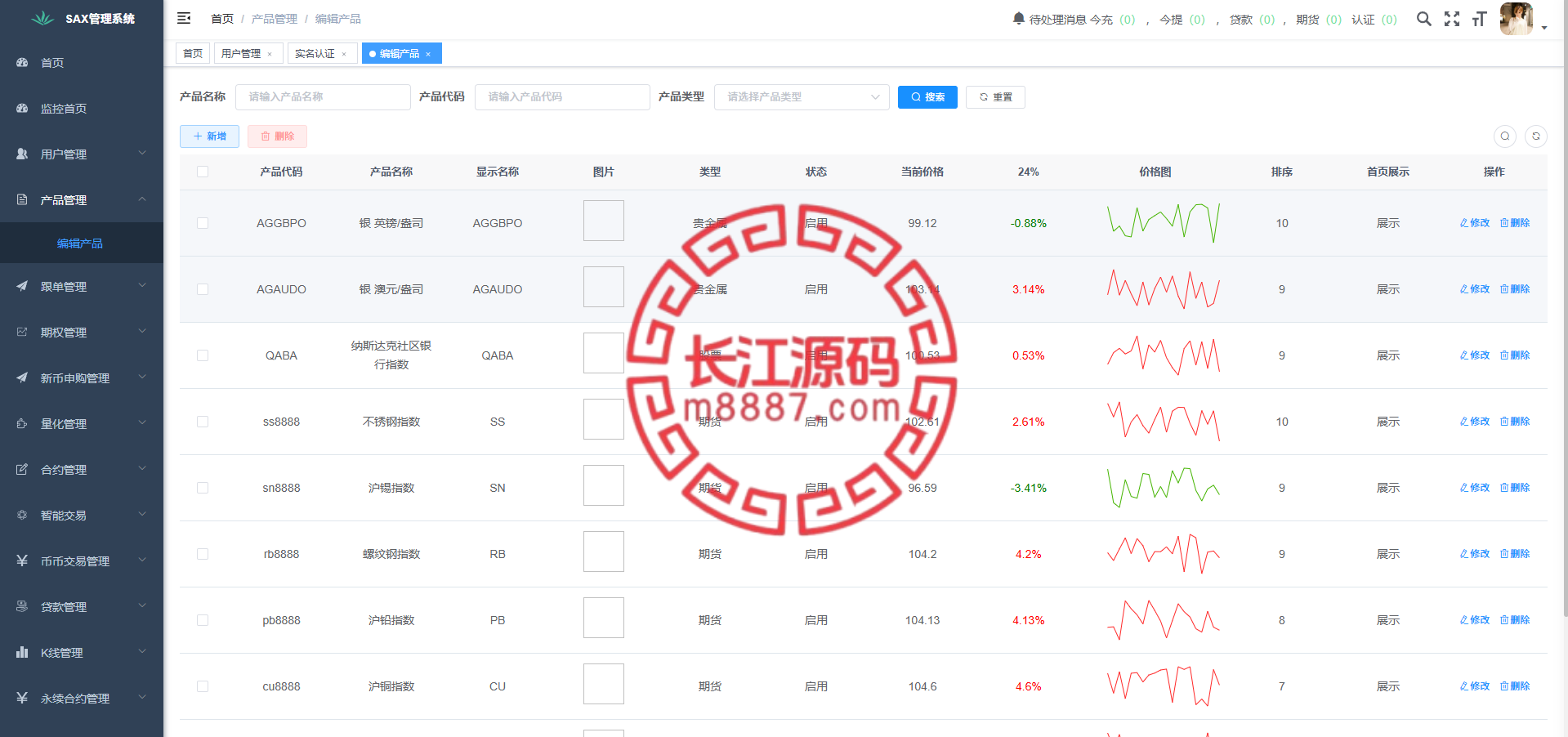Open the font size setting icon
Viewport: 1568px width, 737px height.
[1479, 19]
